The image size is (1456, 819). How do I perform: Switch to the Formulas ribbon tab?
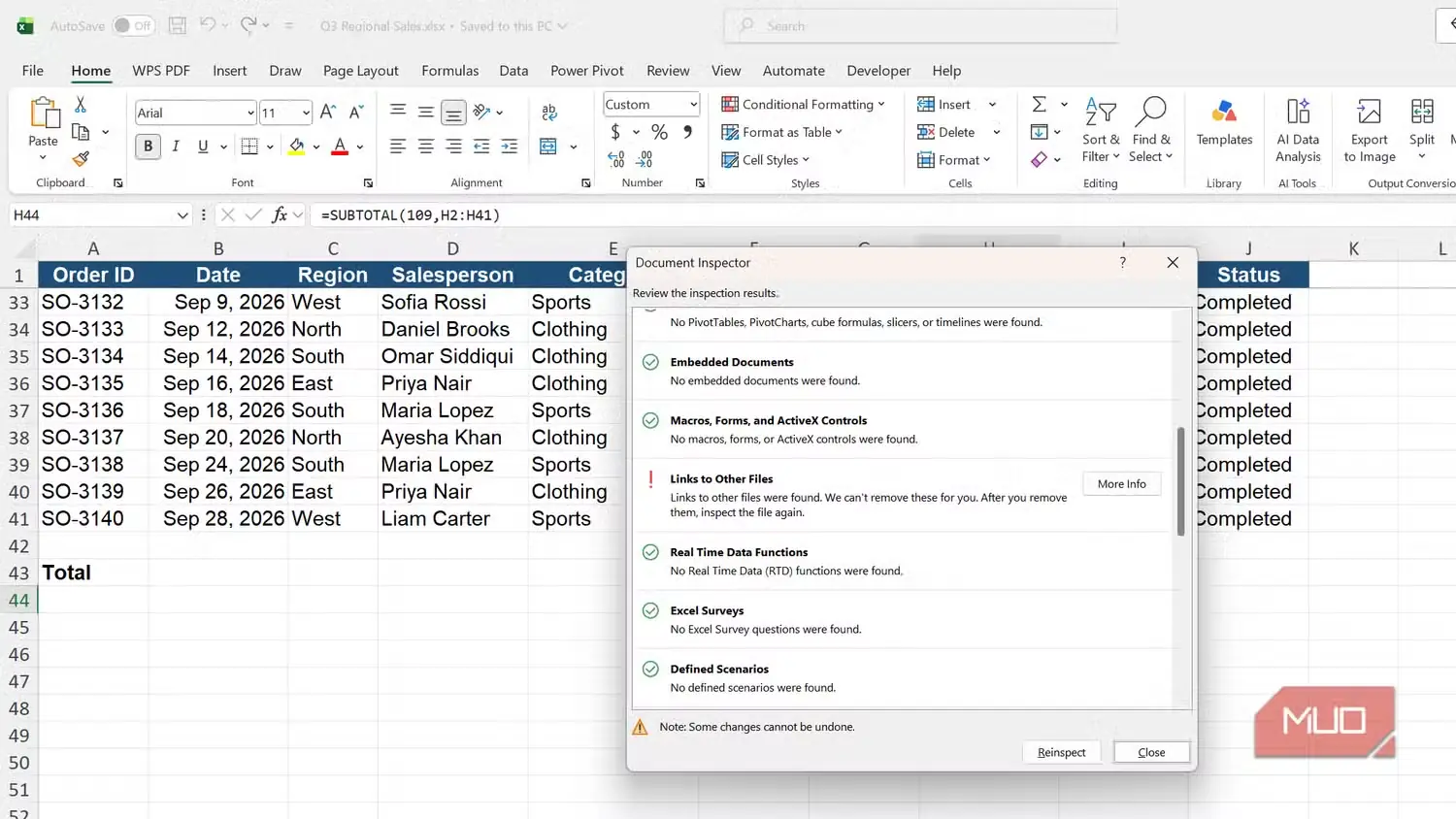point(449,71)
